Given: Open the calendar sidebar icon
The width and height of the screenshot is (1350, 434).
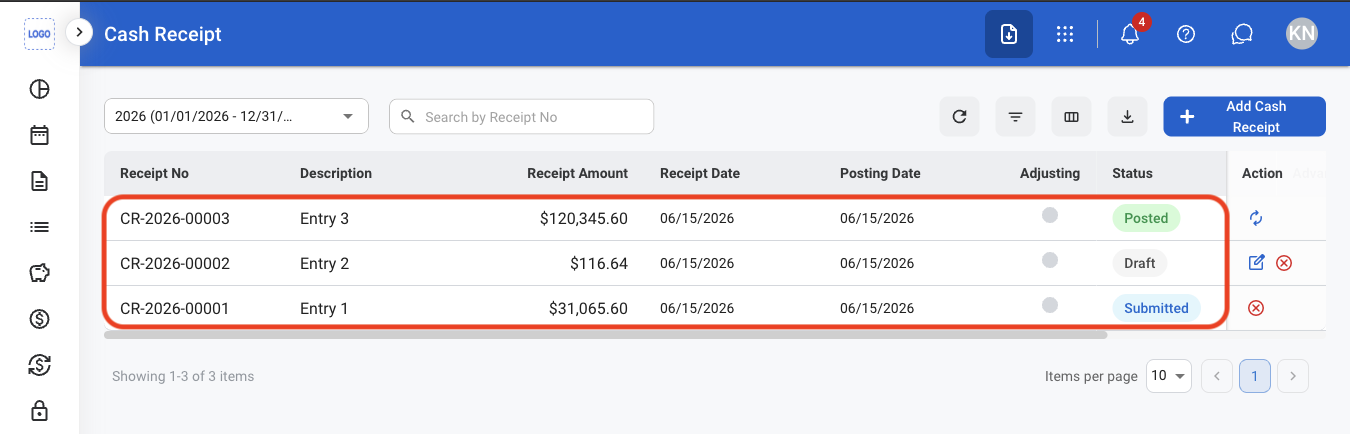Looking at the screenshot, I should [x=39, y=135].
